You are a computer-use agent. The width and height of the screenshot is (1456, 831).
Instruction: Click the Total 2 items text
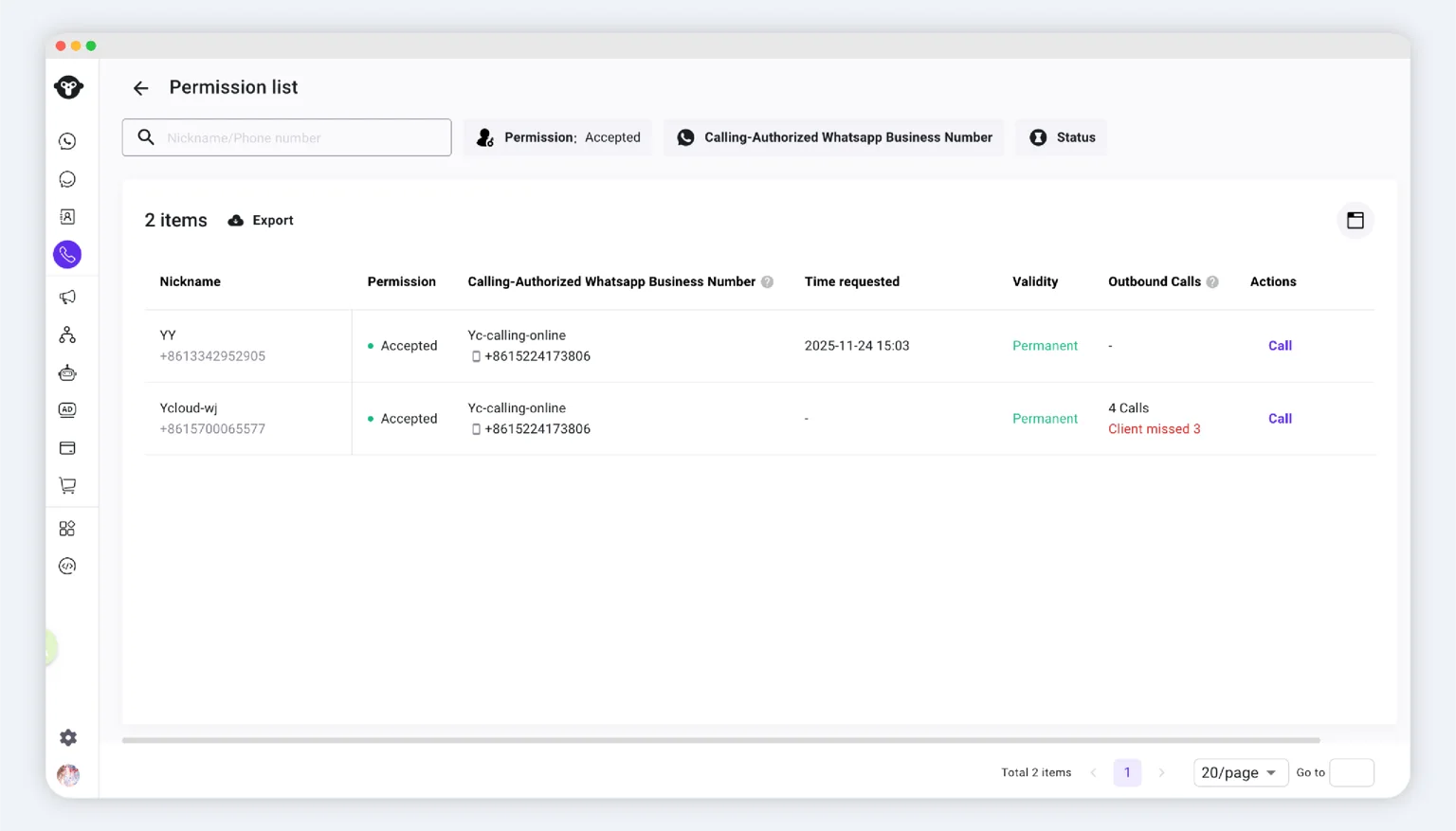1036,773
